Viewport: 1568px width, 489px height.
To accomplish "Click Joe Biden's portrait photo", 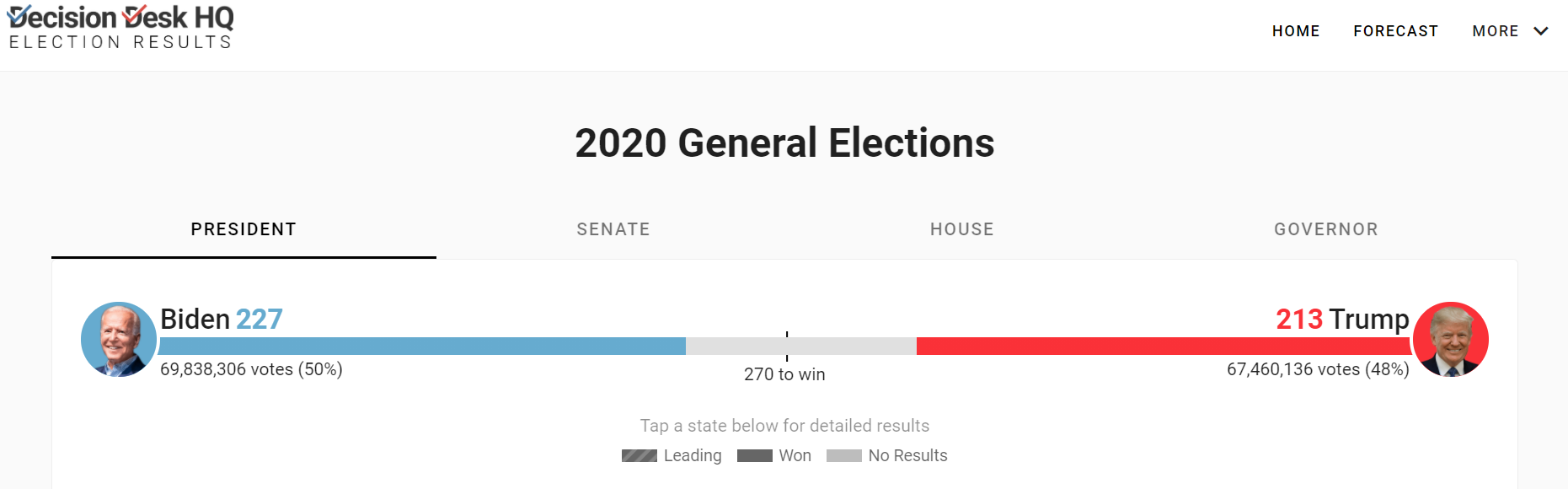I will point(119,339).
